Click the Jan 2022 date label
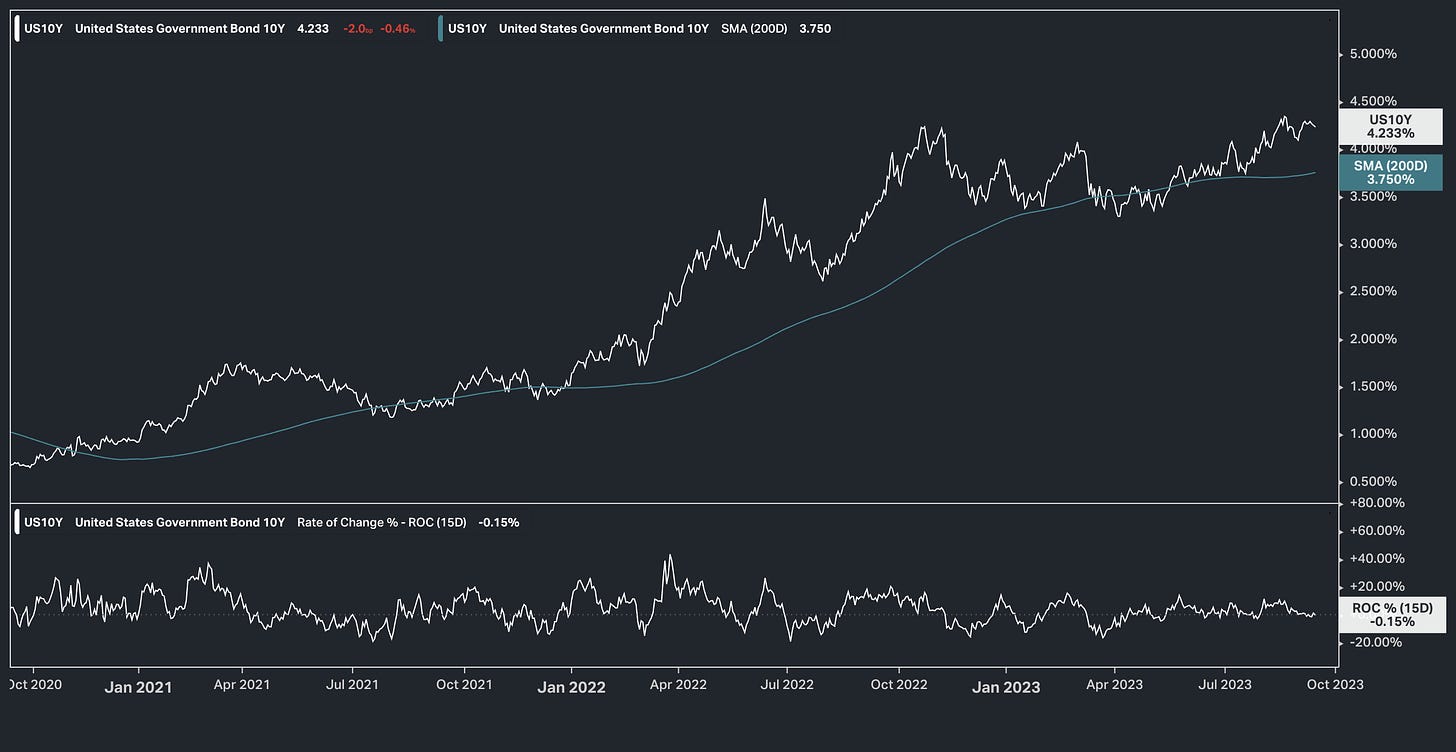This screenshot has width=1456, height=752. point(571,687)
